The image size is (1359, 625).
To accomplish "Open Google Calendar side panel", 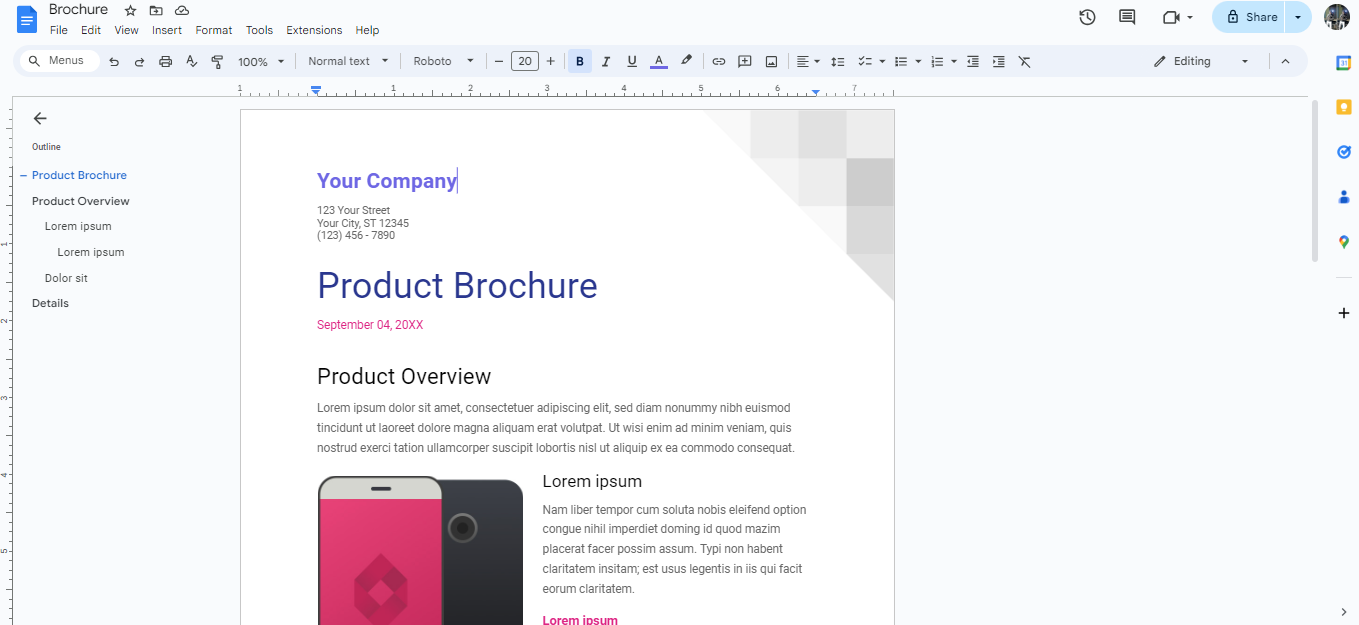I will [x=1344, y=63].
